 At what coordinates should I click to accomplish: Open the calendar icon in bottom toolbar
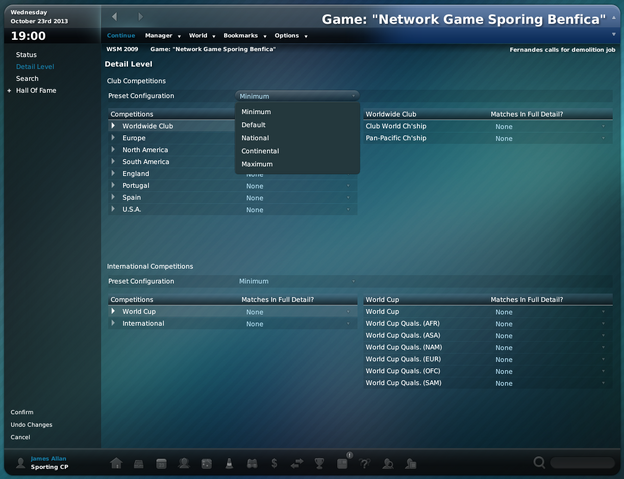coord(161,463)
